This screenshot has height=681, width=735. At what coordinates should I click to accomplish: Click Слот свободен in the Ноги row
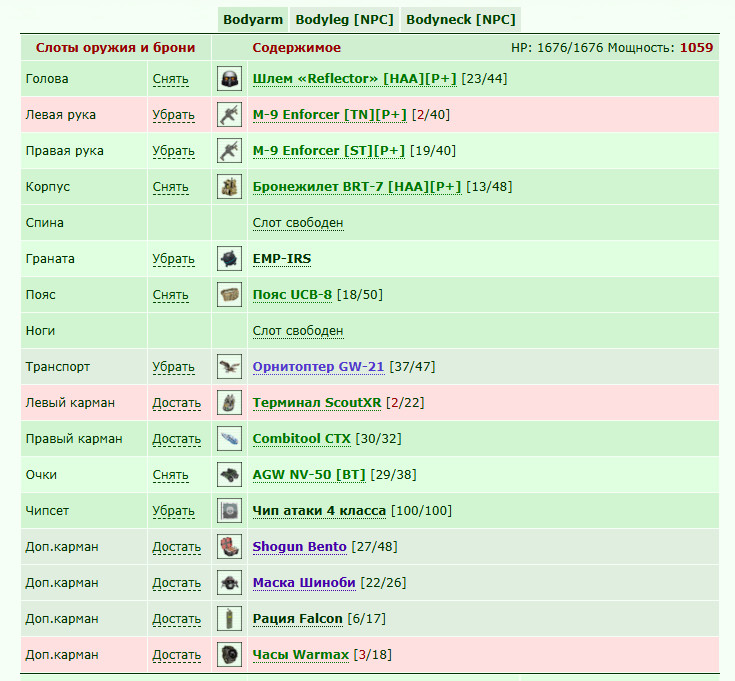pyautogui.click(x=298, y=331)
